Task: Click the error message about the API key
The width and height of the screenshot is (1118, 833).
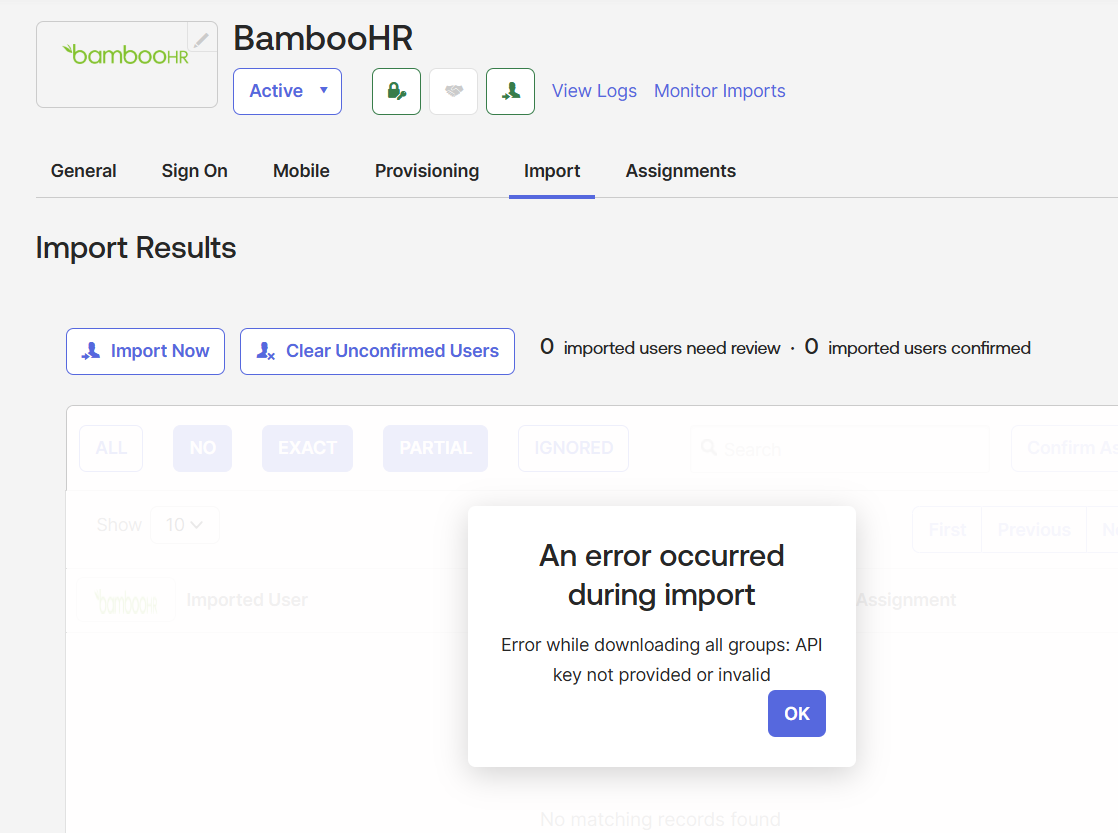Action: pyautogui.click(x=662, y=660)
